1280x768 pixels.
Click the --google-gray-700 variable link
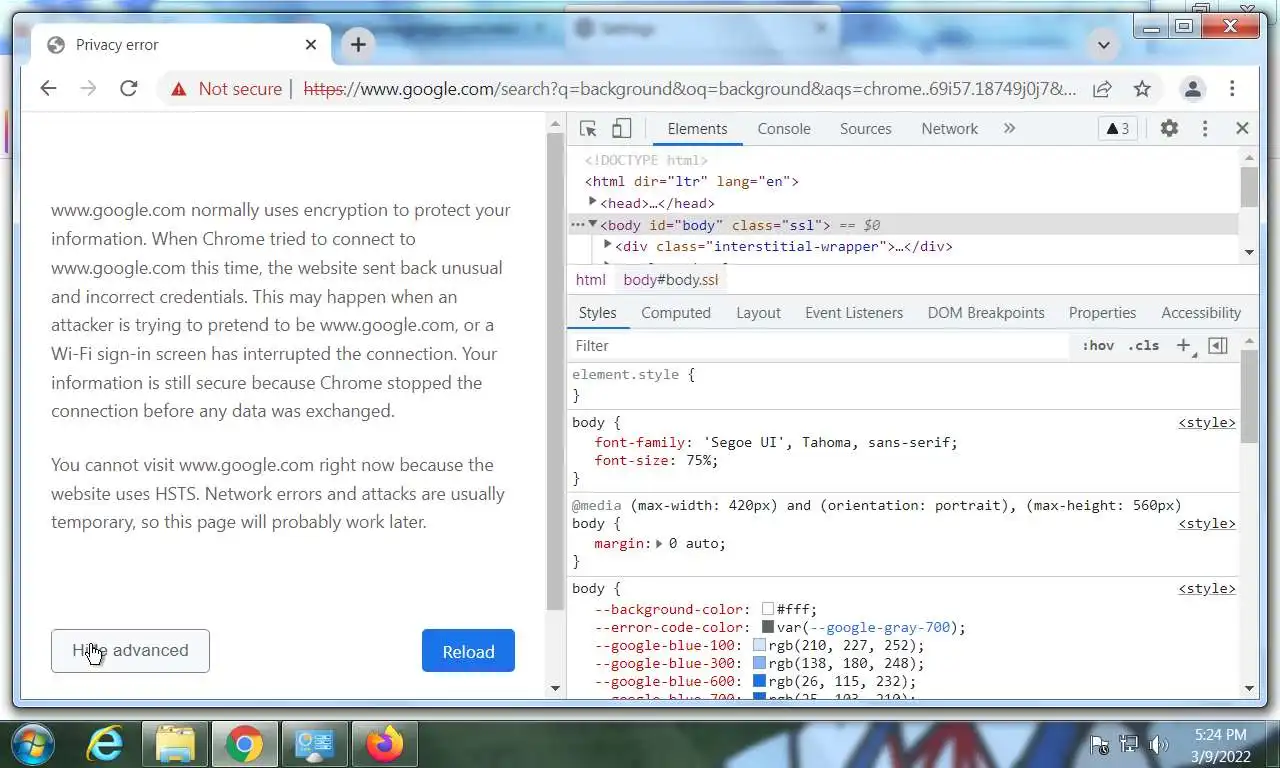(882, 627)
